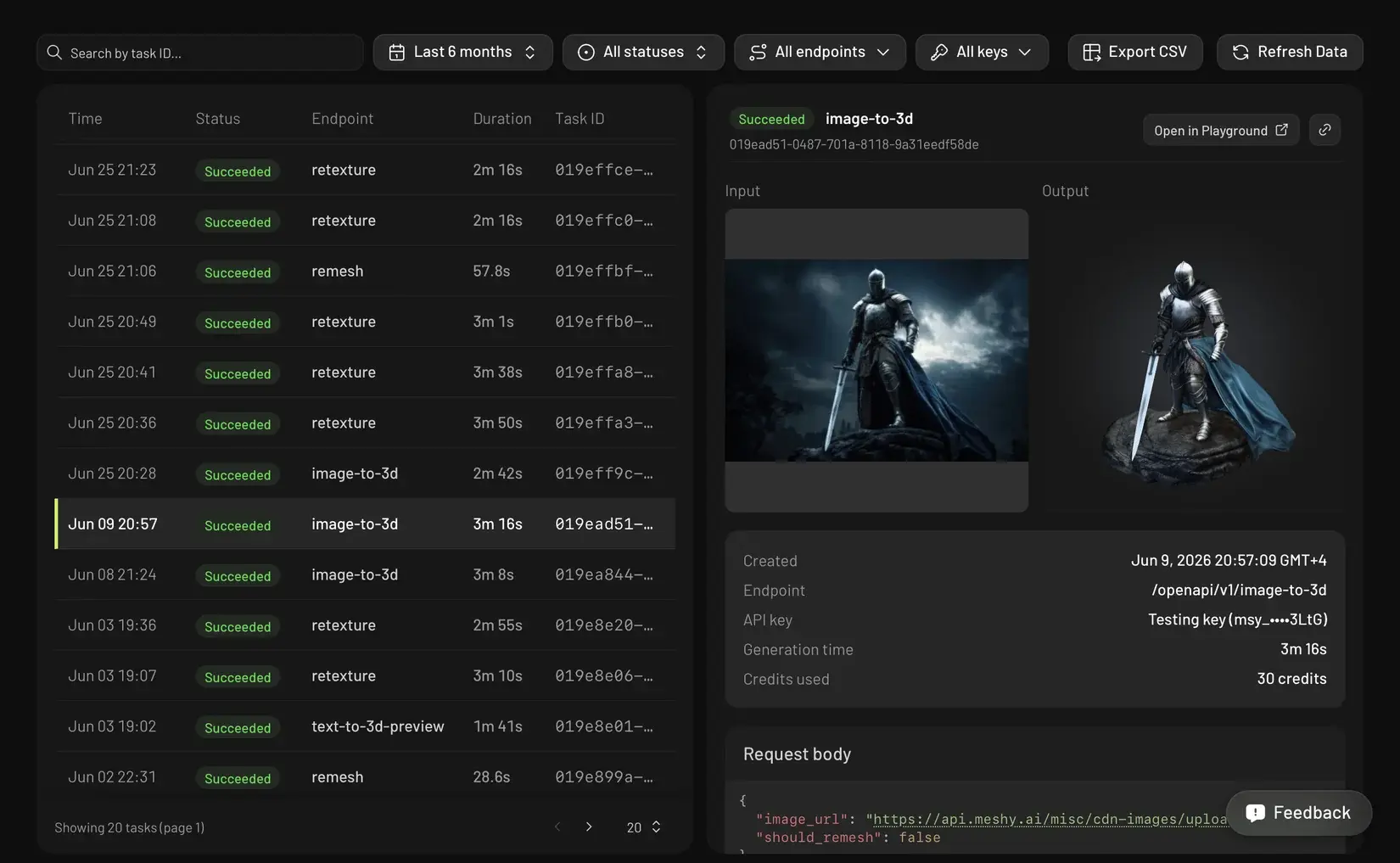Click the Succeeded badge in details header
This screenshot has width=1400, height=863.
pos(771,119)
